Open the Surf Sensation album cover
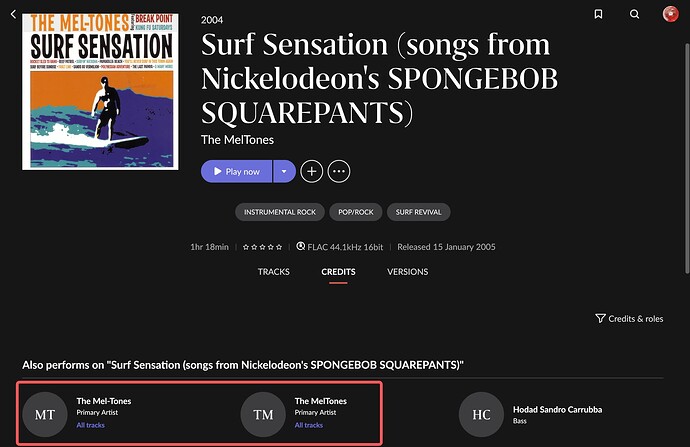Screen dimensions: 690x447 click(x=98, y=90)
